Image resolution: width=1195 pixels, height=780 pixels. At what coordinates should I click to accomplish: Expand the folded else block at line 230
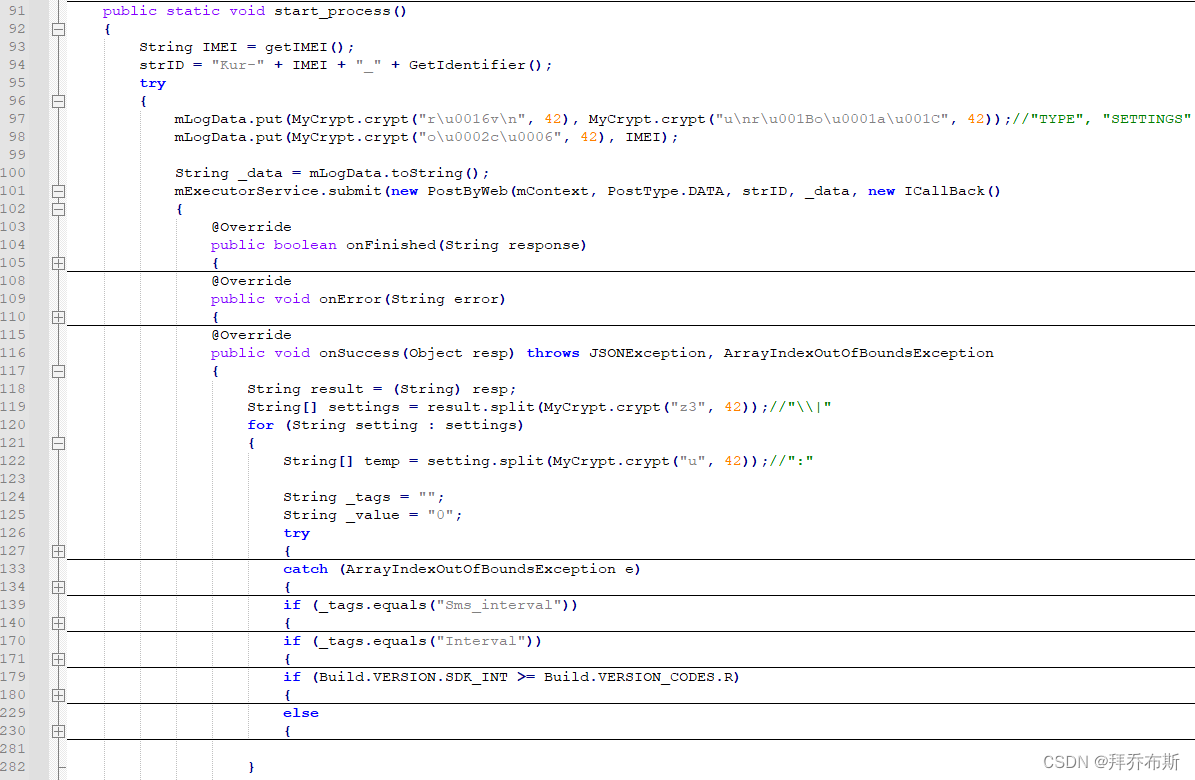pos(58,732)
